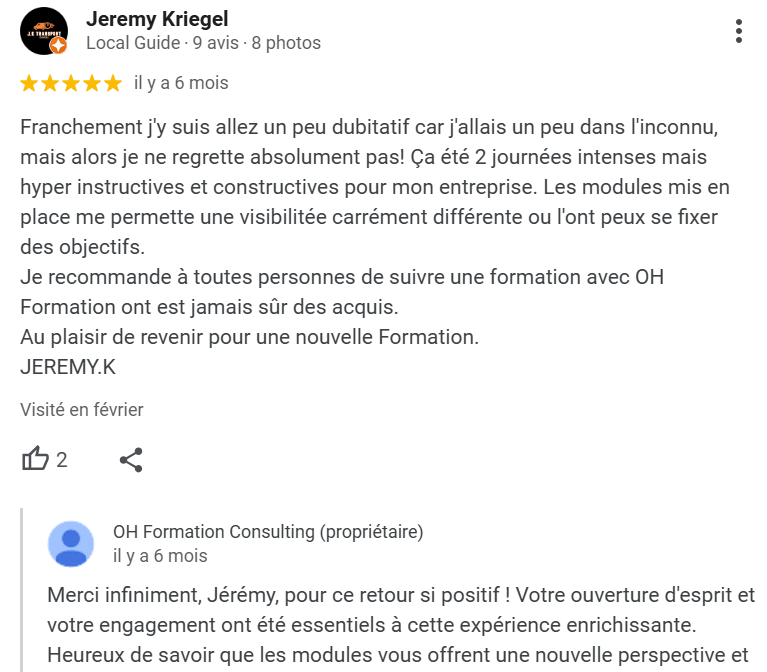Open reviewer name link Jeremy Kriegel
This screenshot has width=767, height=672.
(157, 19)
